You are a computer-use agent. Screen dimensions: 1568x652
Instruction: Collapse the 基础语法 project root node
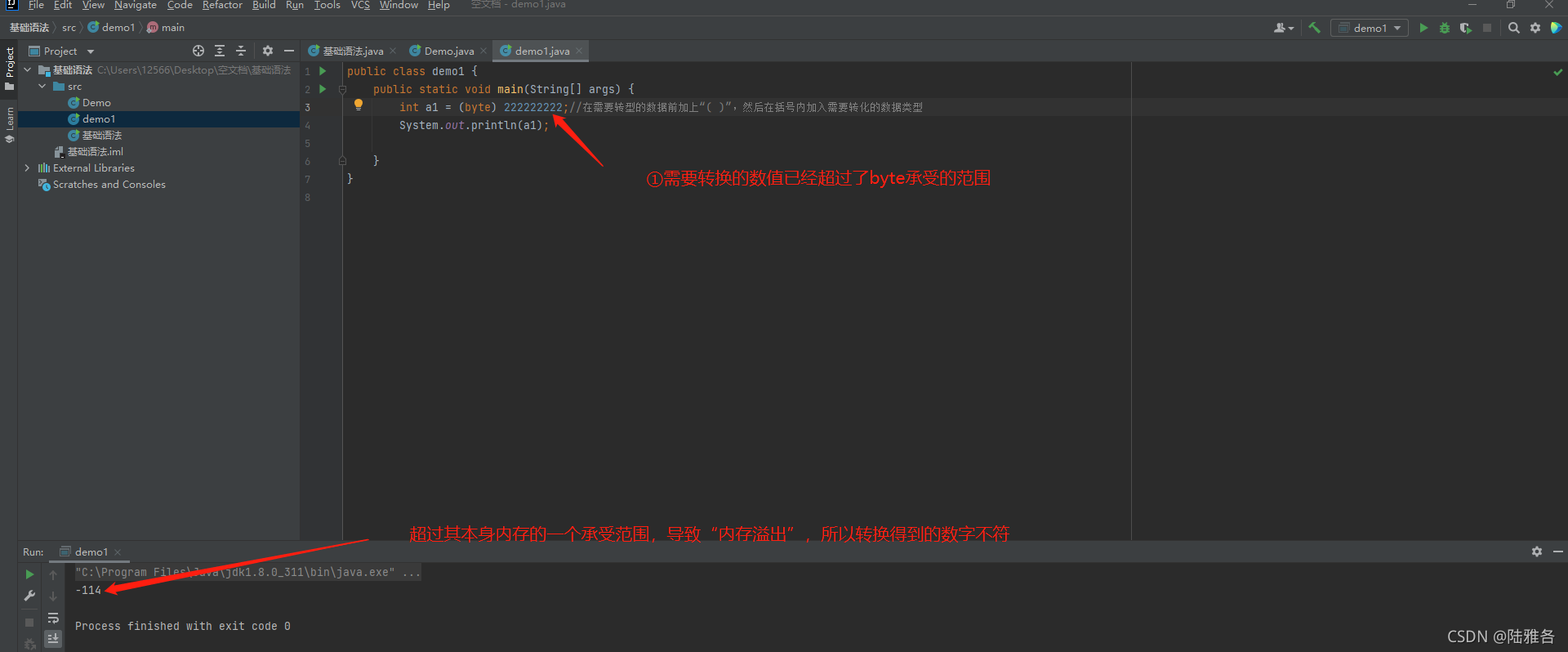(27, 70)
